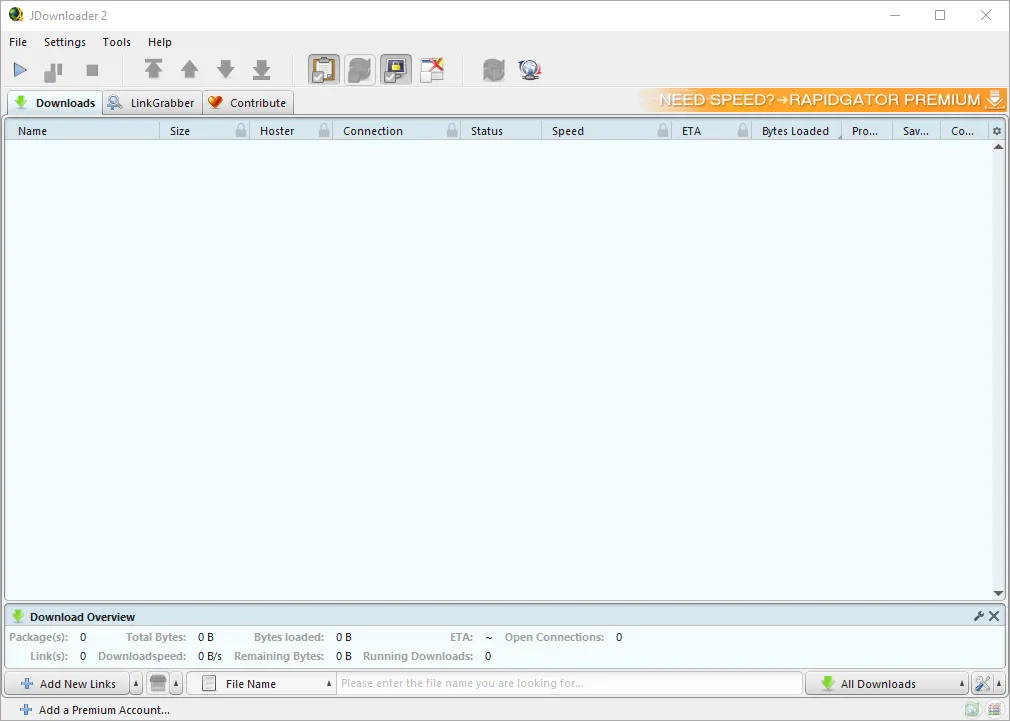
Task: Move selection down one position
Action: pos(225,69)
